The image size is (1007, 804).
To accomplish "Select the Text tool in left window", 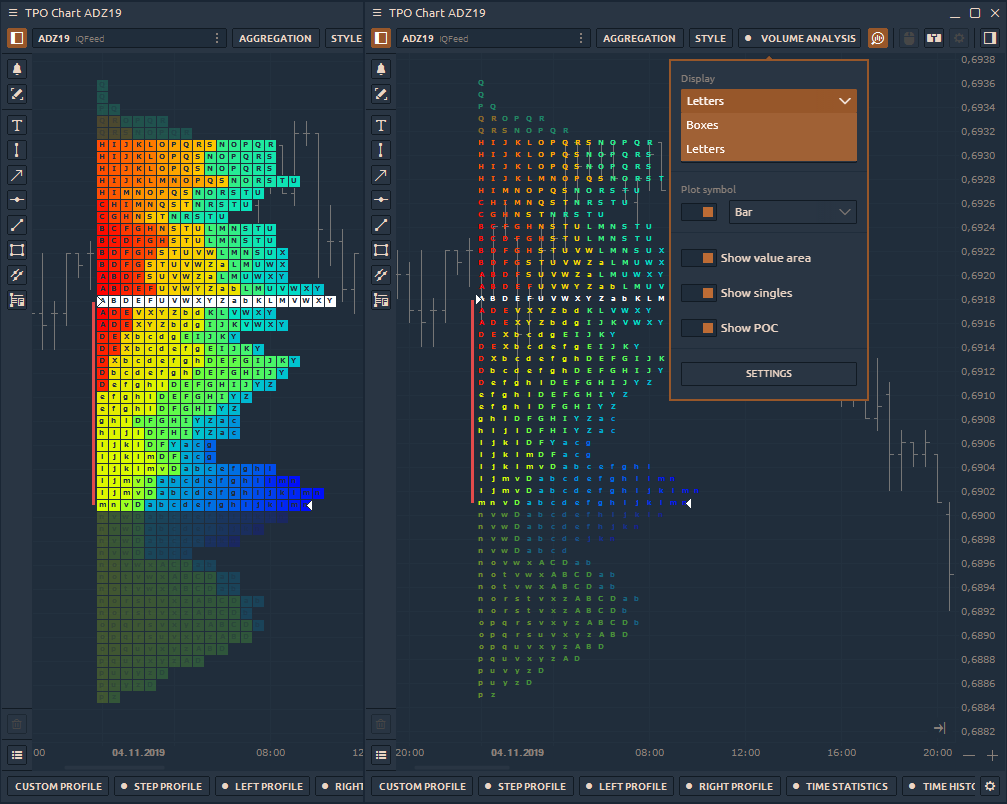I will pyautogui.click(x=17, y=125).
